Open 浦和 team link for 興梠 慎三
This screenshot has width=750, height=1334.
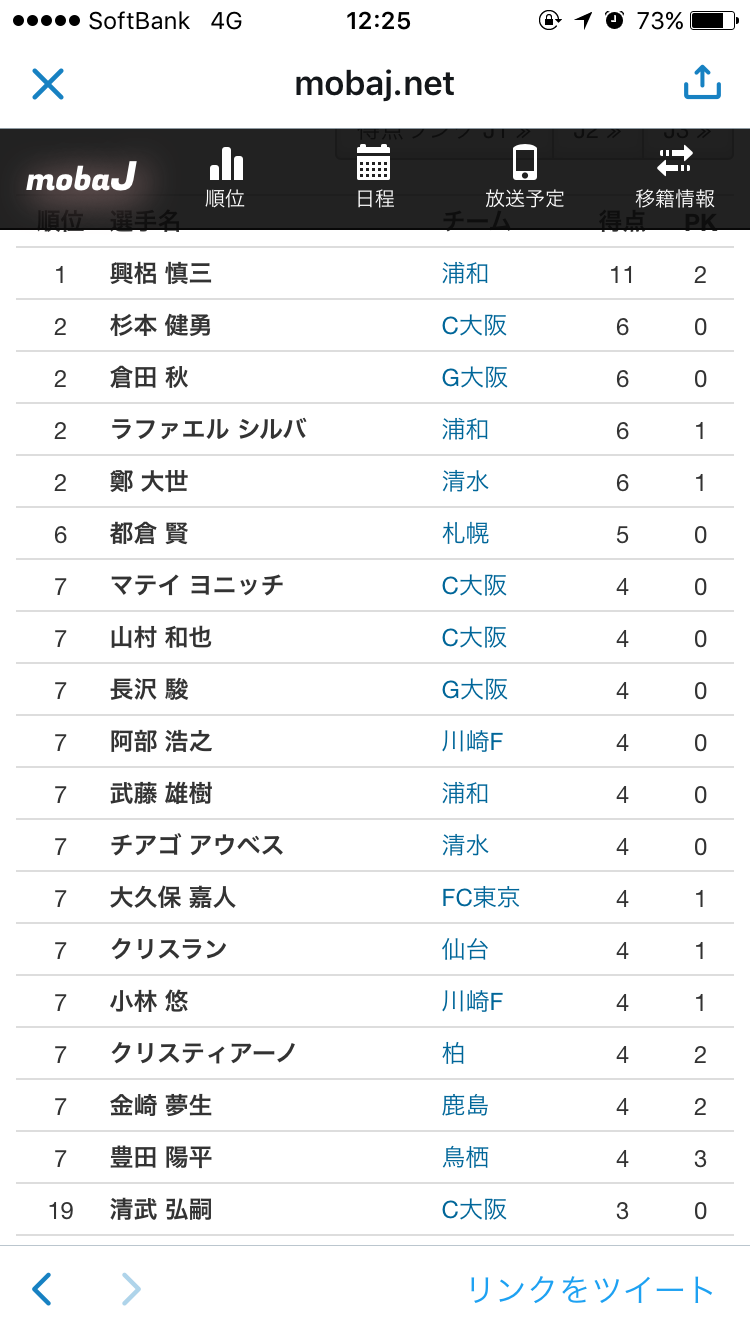tap(465, 274)
